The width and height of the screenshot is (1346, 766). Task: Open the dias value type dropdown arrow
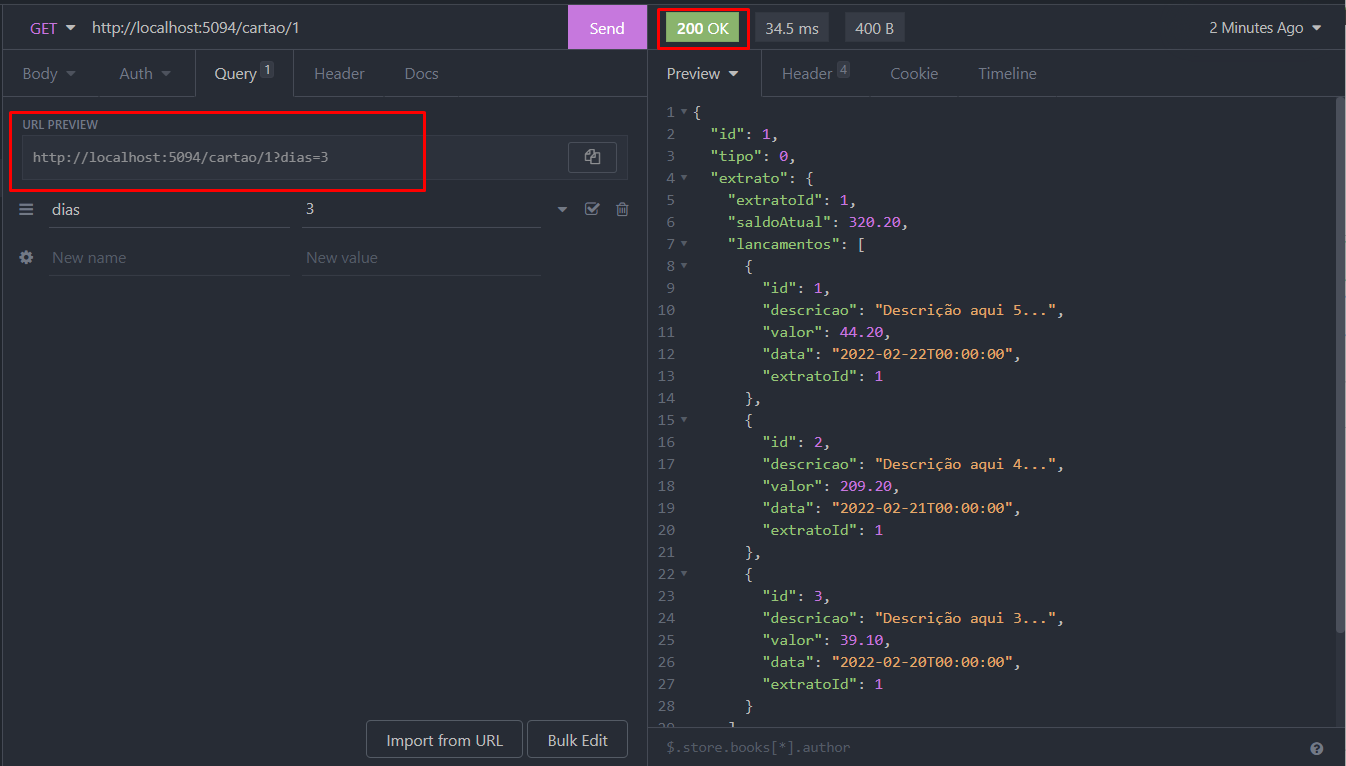click(x=562, y=209)
